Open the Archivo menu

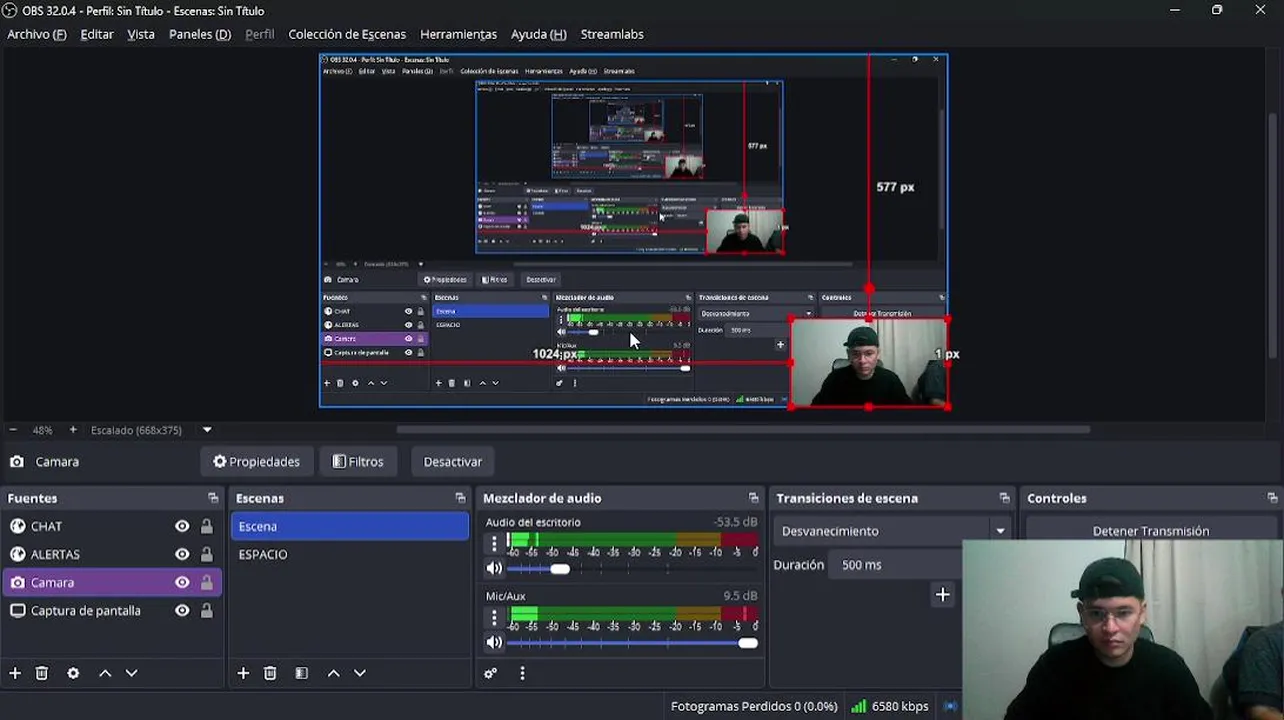point(36,34)
